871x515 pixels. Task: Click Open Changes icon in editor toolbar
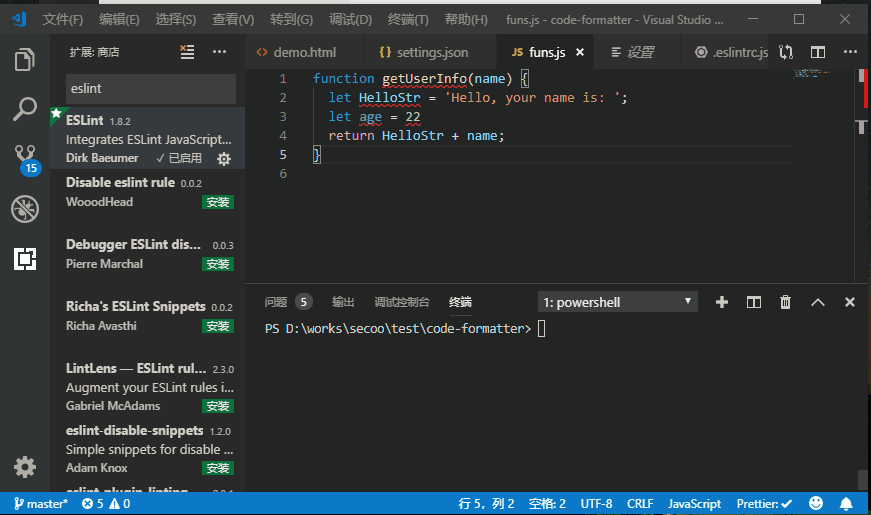point(785,52)
